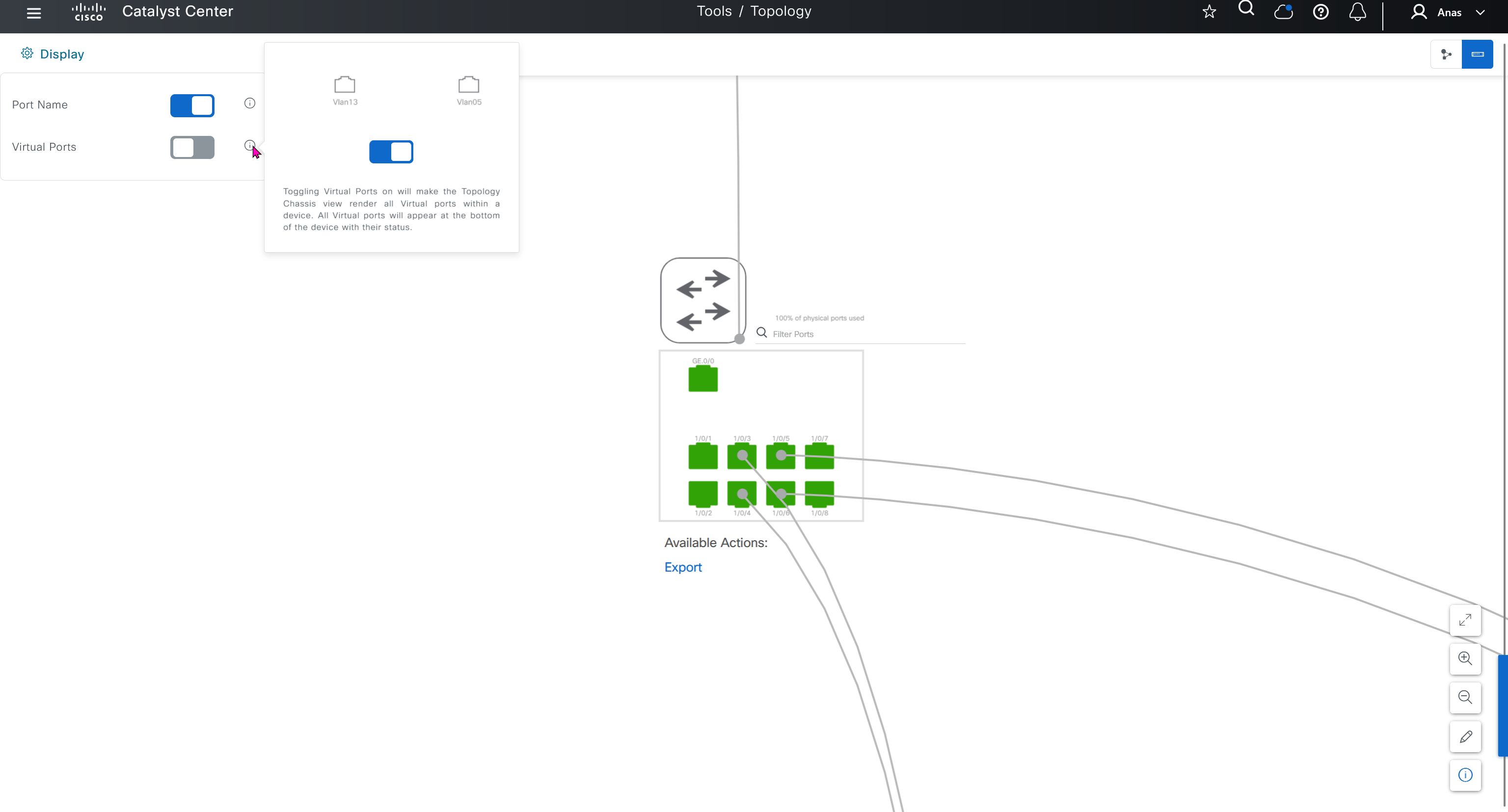
Task: Toggle the Port Name switch off
Action: pyautogui.click(x=192, y=106)
